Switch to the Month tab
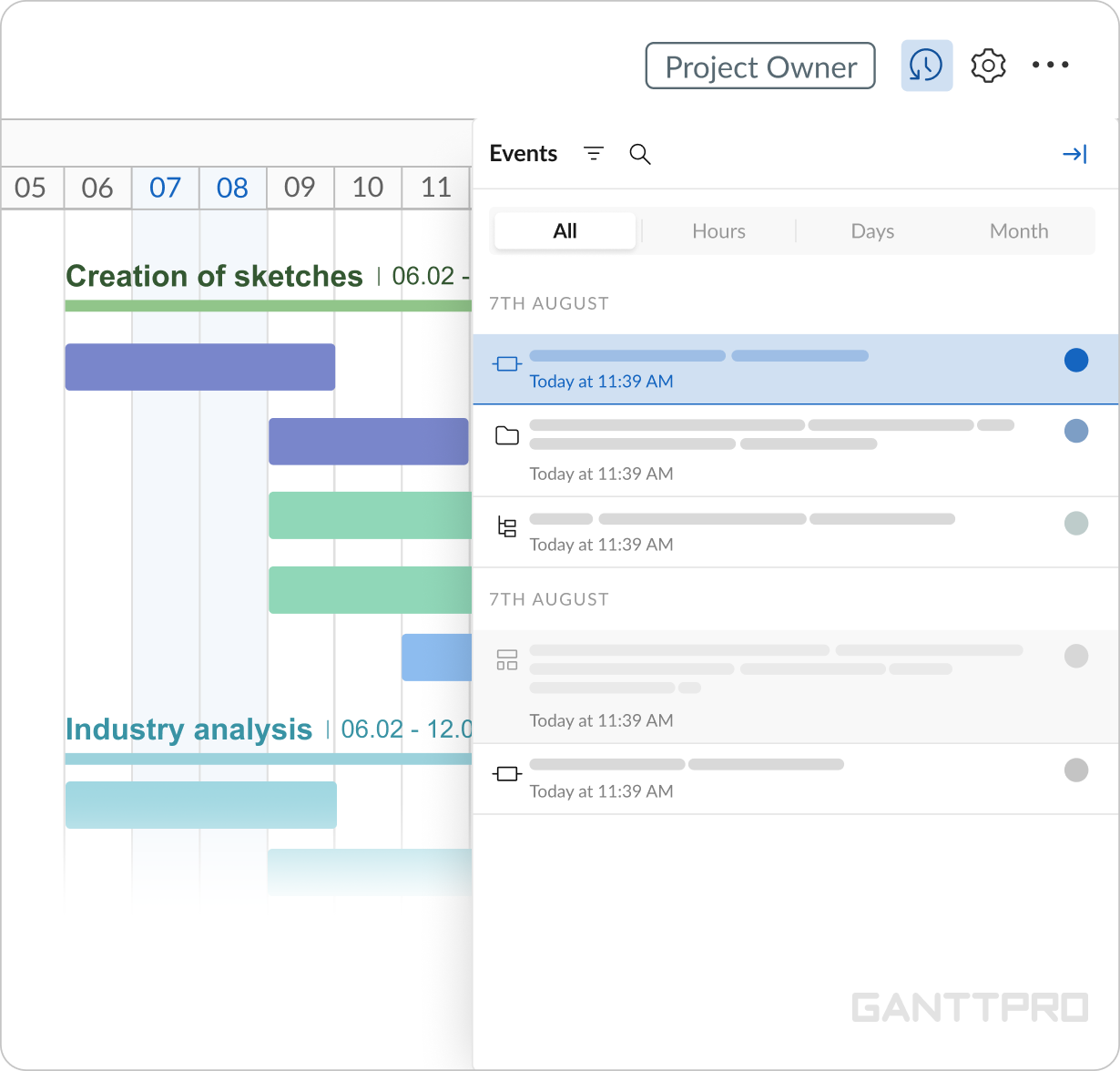1120x1071 pixels. coord(1018,231)
